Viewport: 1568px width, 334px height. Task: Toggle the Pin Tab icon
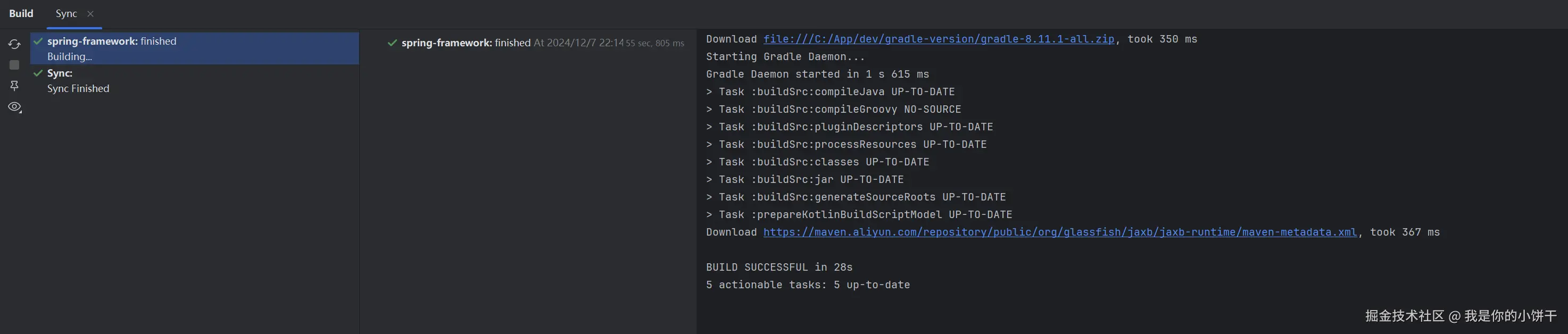[x=14, y=86]
